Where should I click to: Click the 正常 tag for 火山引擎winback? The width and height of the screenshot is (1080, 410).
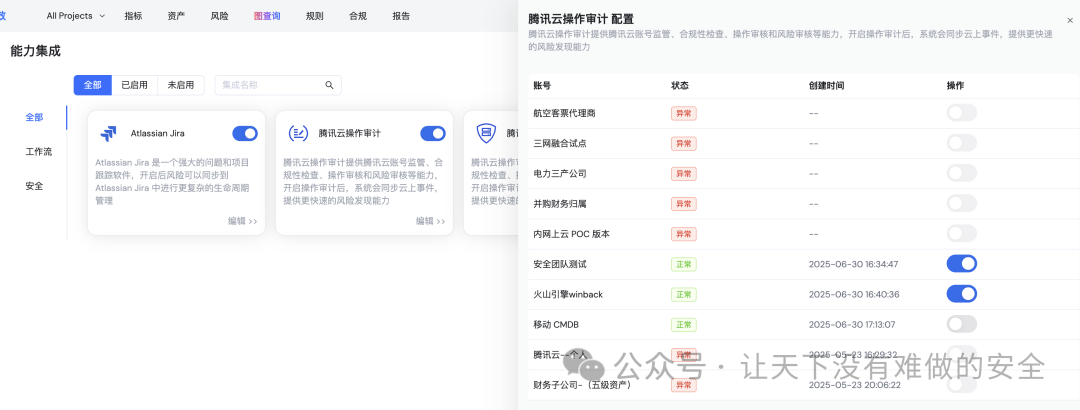(x=684, y=294)
